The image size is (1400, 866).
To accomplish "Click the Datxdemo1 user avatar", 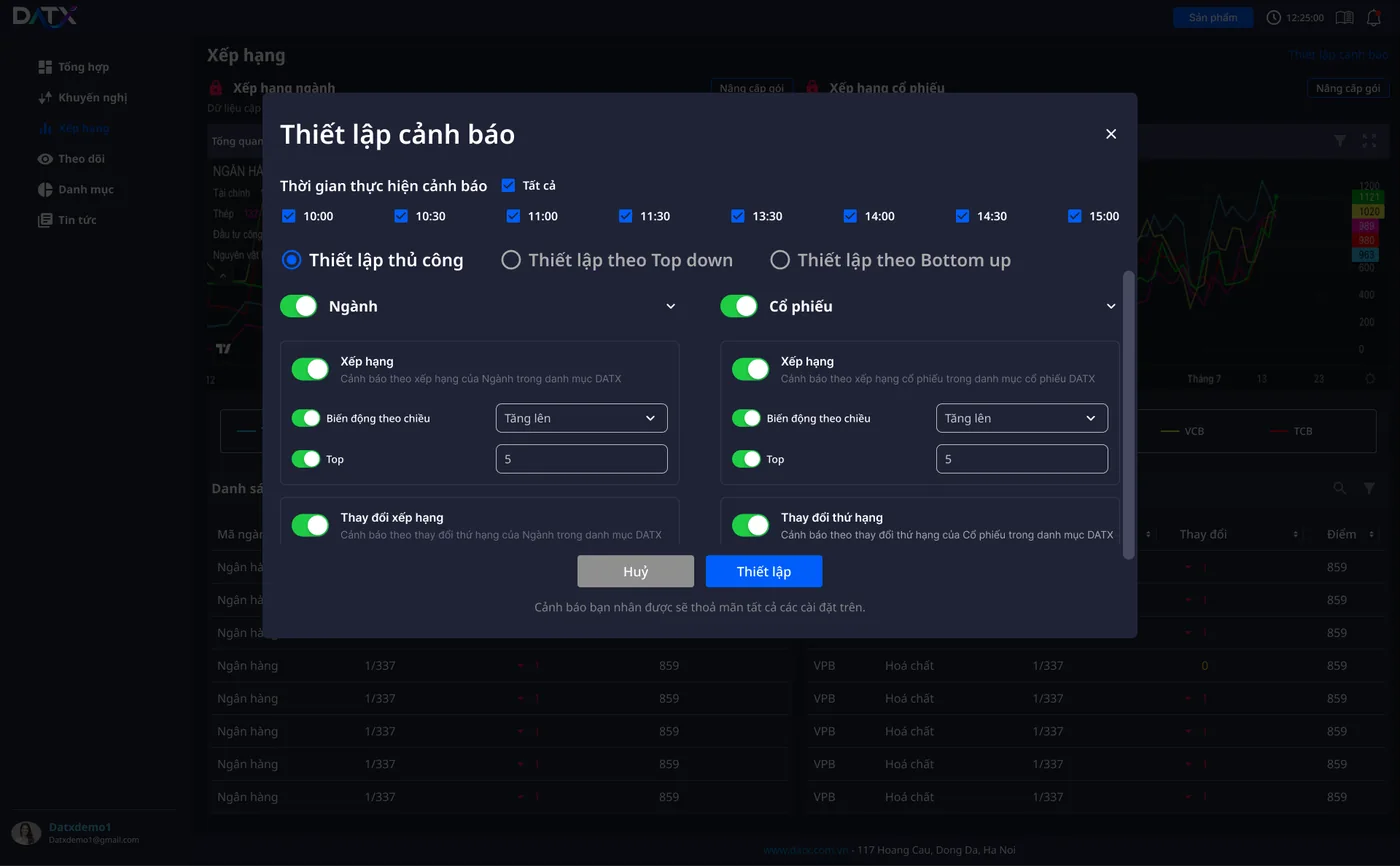I will (x=26, y=833).
